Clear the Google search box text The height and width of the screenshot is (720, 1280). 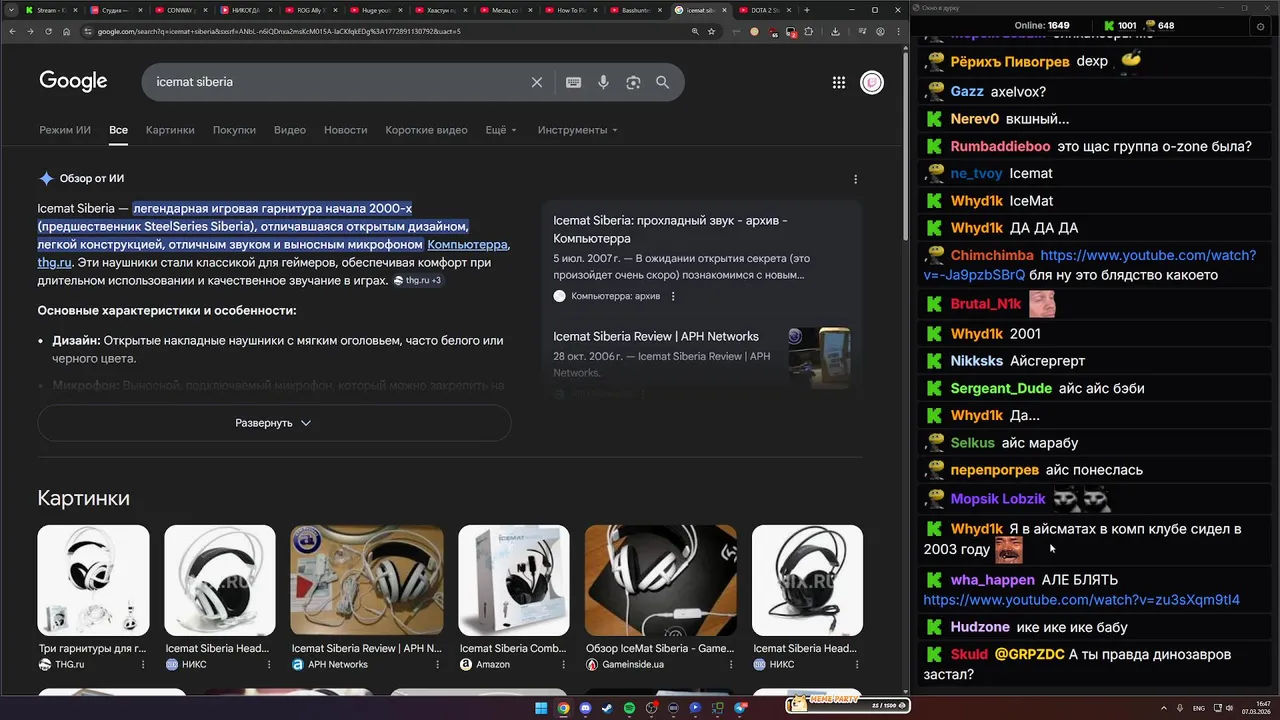[x=537, y=82]
